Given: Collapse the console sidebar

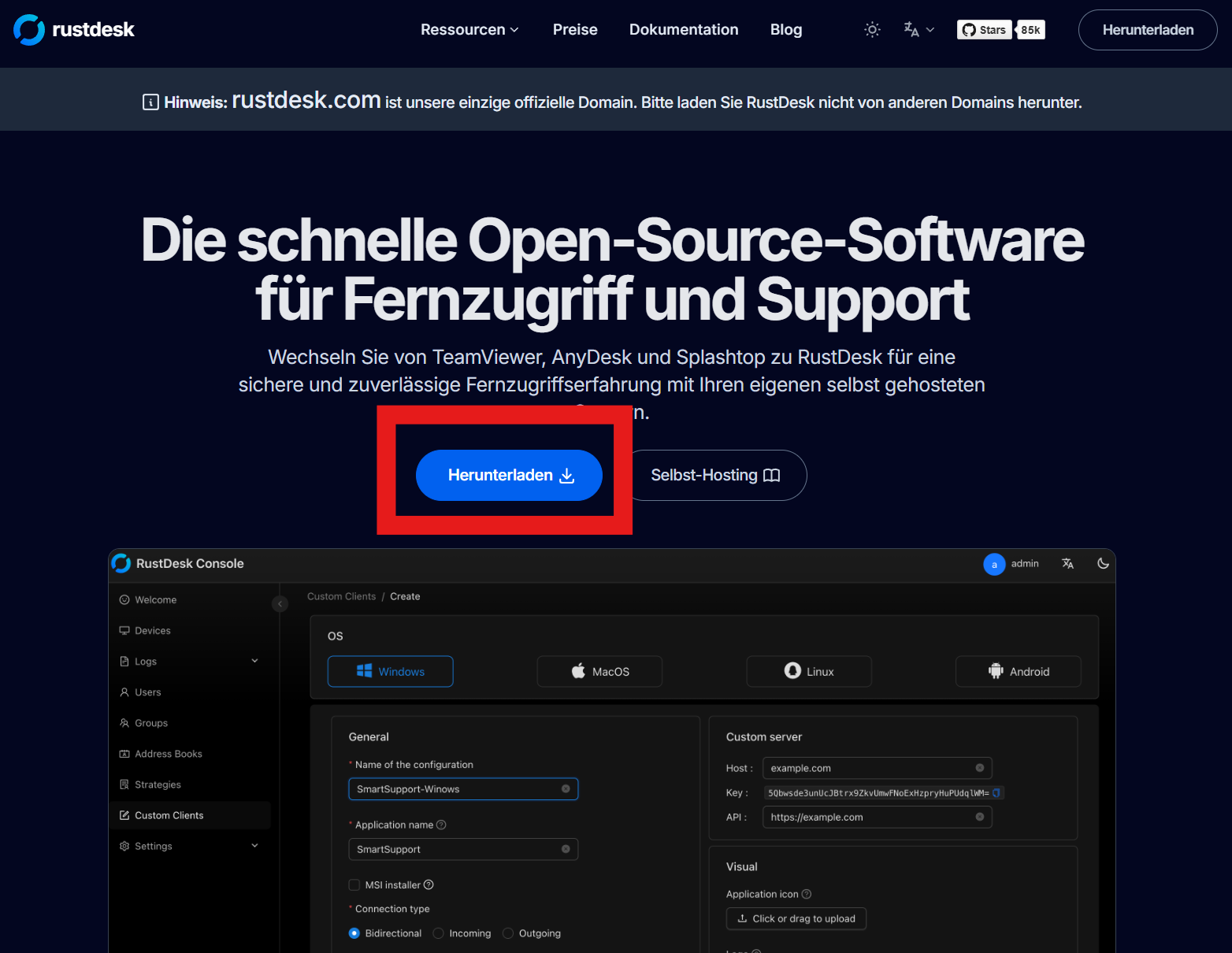Looking at the screenshot, I should coord(280,604).
